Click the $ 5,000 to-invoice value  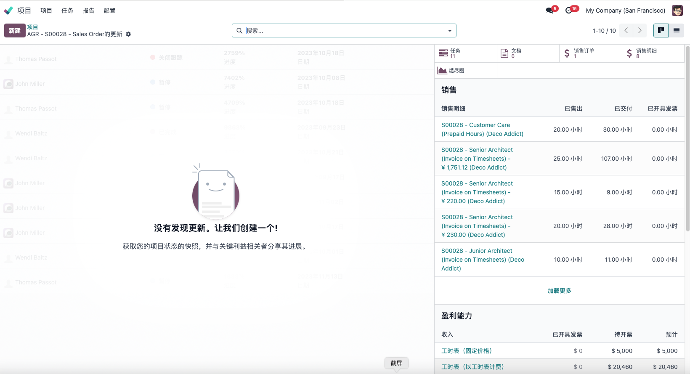pyautogui.click(x=622, y=351)
